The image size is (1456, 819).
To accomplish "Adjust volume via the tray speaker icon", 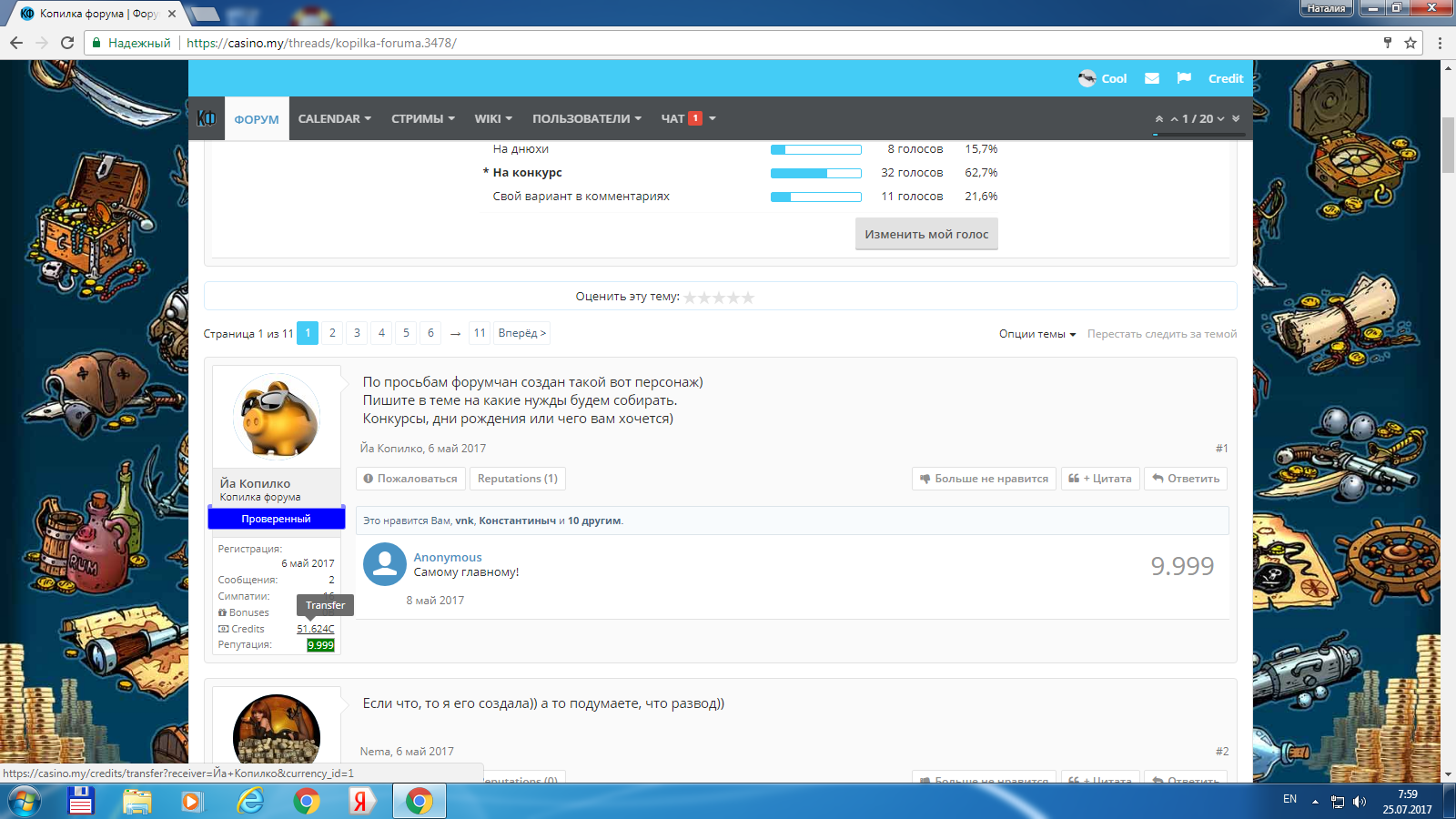I will tap(1360, 802).
